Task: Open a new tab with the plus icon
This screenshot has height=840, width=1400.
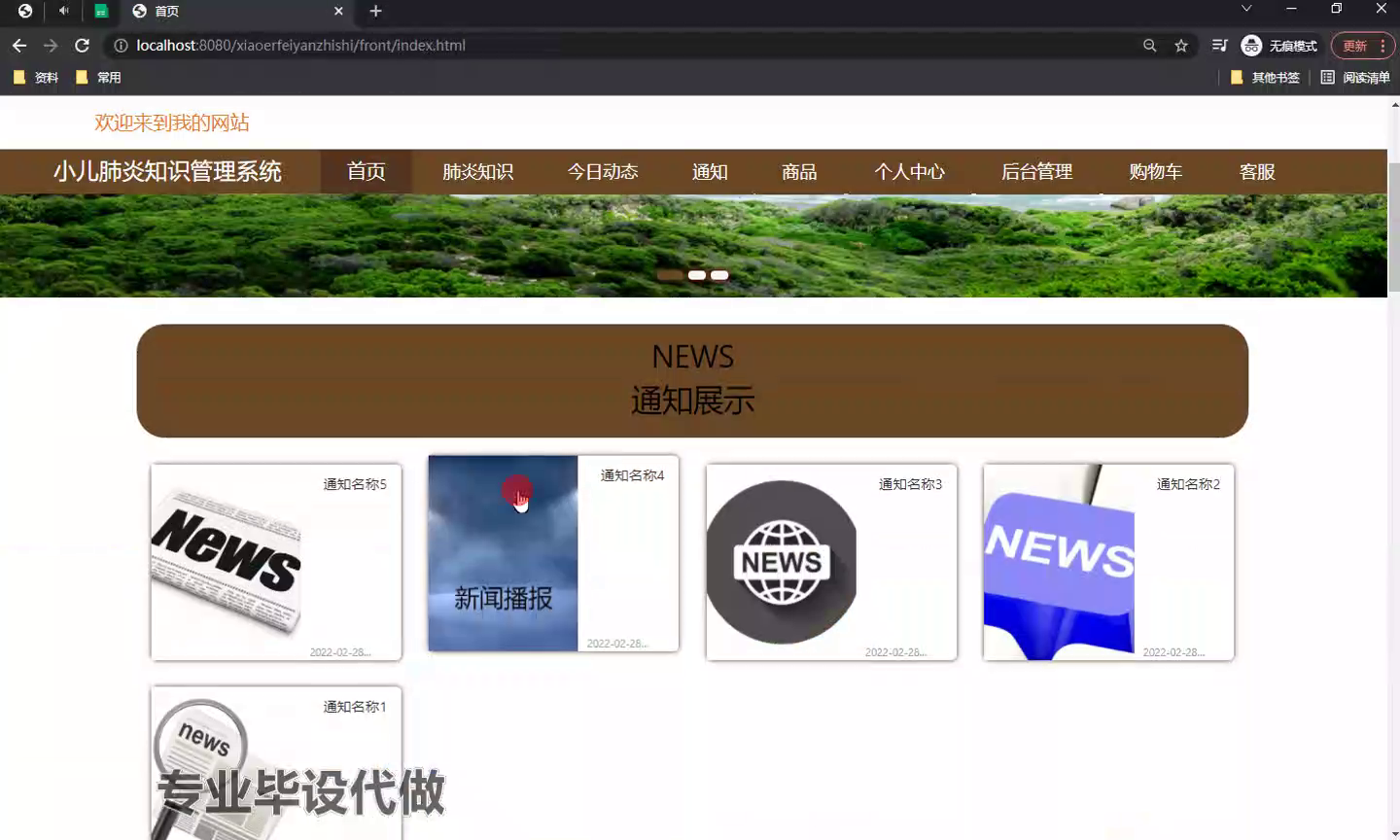Action: pos(375,11)
